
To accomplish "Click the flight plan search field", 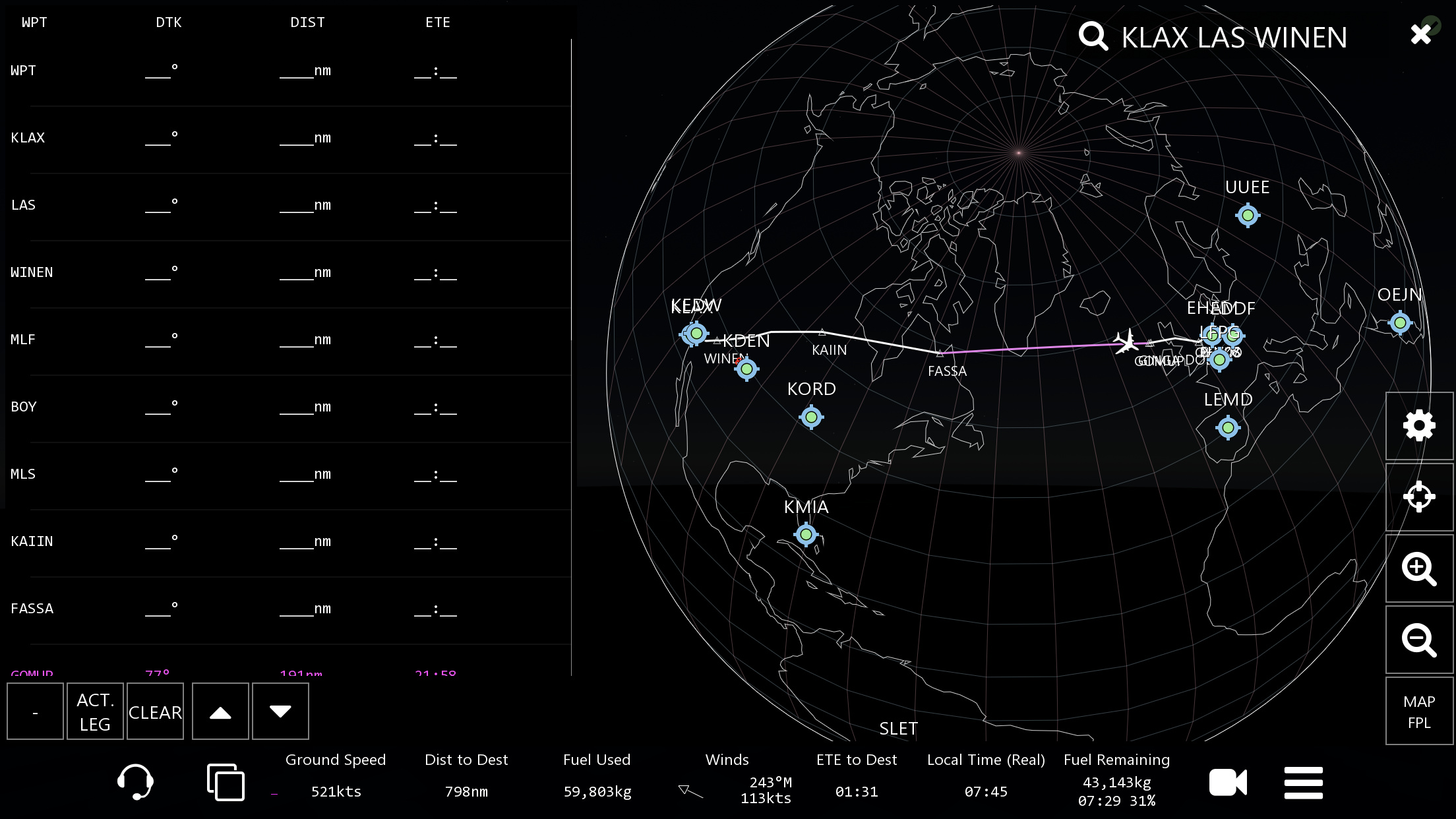I will tap(1234, 38).
